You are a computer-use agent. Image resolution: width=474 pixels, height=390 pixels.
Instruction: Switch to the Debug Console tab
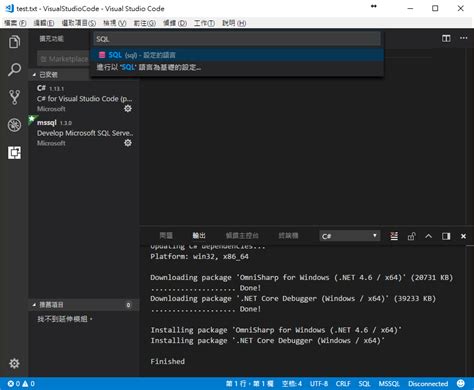coord(242,236)
